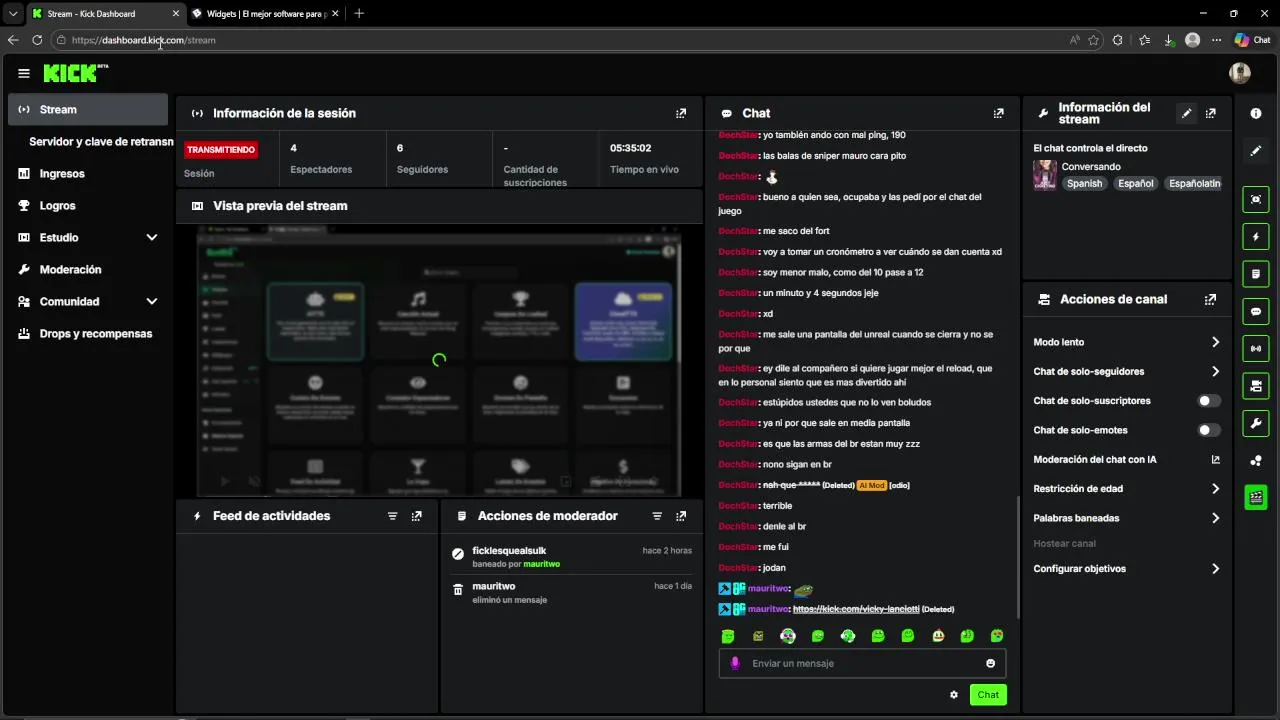Image resolution: width=1280 pixels, height=720 pixels.
Task: Open Restricción de edad options
Action: 1127,489
